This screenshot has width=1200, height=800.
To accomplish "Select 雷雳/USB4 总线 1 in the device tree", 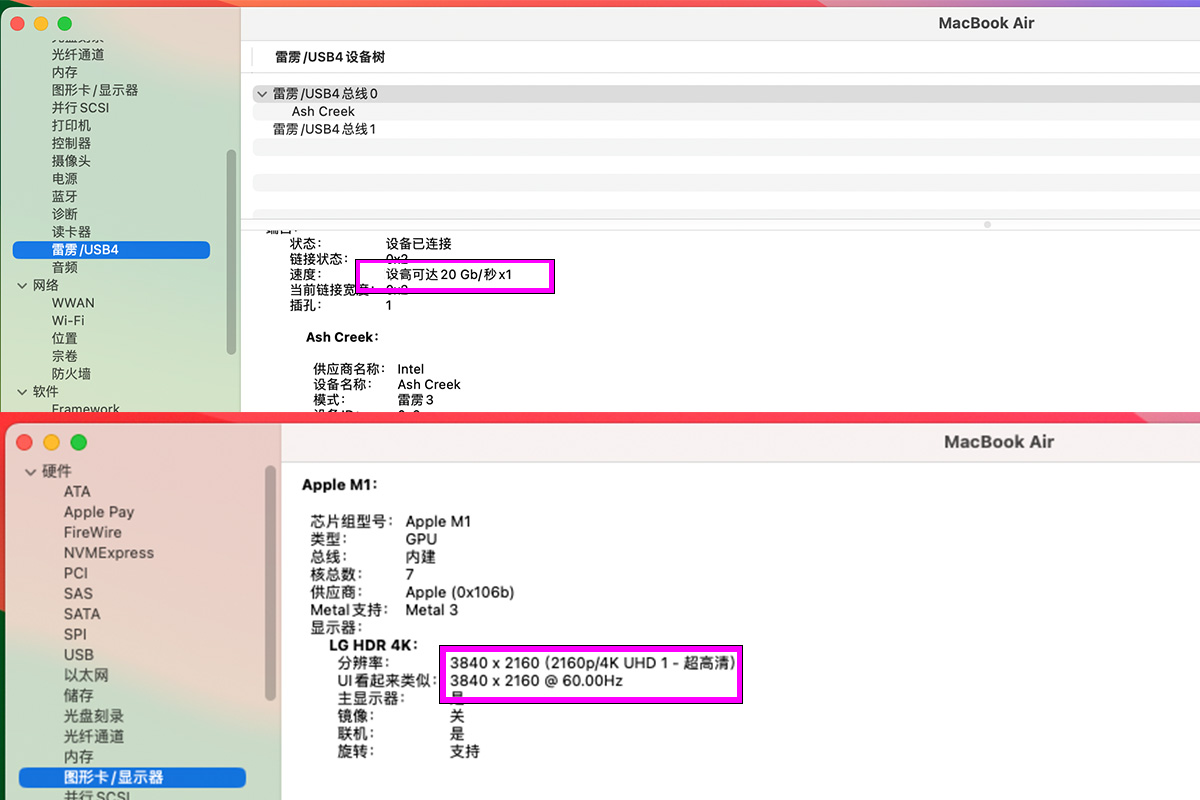I will click(x=324, y=129).
